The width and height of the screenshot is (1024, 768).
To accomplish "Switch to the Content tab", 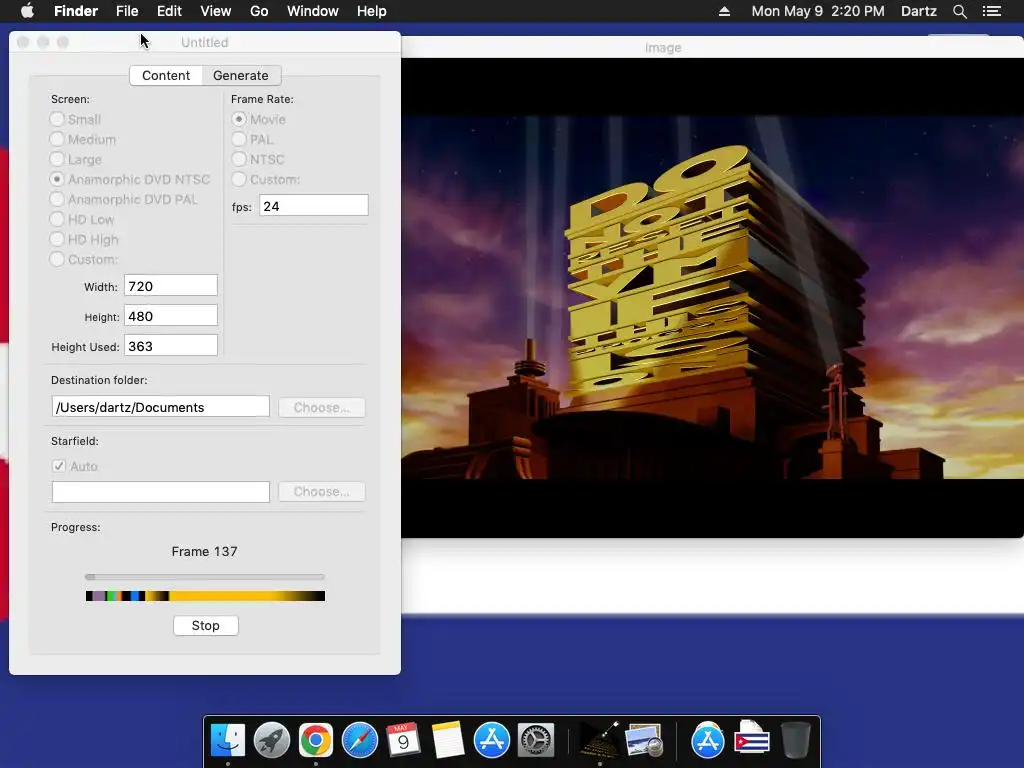I will click(166, 75).
